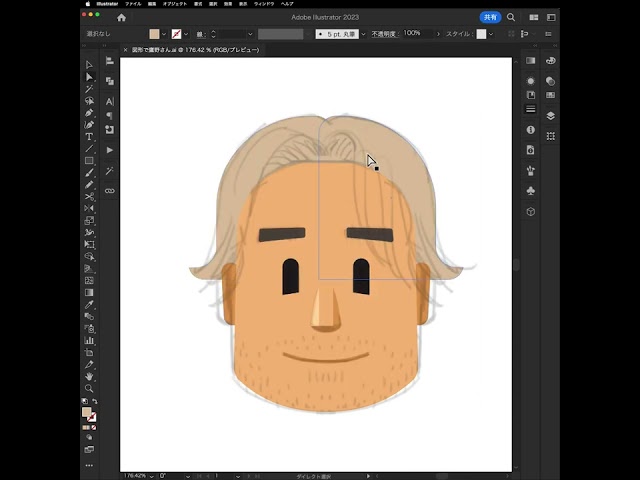Select the Eyedropper tool

click(89, 304)
